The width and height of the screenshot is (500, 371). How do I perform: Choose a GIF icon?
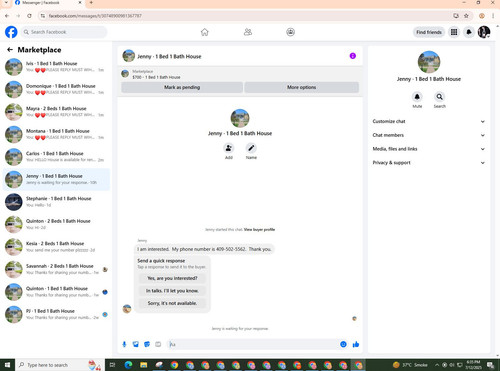tap(158, 344)
